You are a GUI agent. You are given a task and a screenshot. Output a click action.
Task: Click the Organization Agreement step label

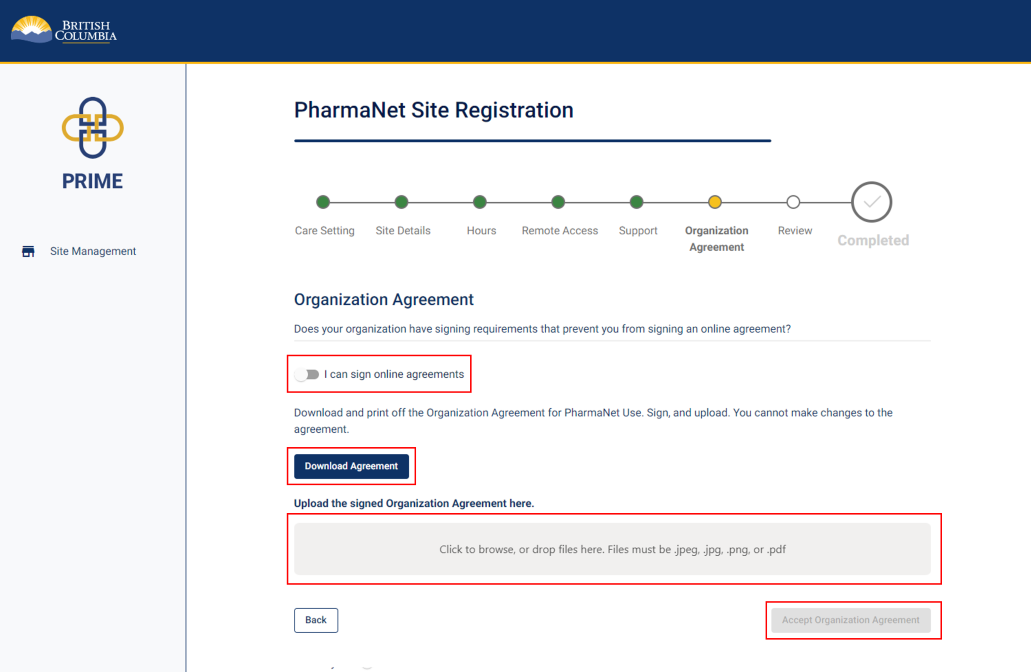(x=716, y=238)
